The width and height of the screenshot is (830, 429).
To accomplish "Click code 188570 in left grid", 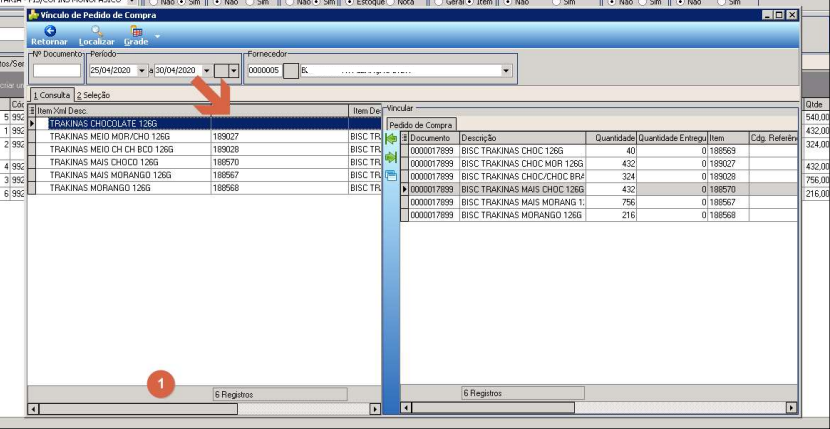I will (279, 162).
